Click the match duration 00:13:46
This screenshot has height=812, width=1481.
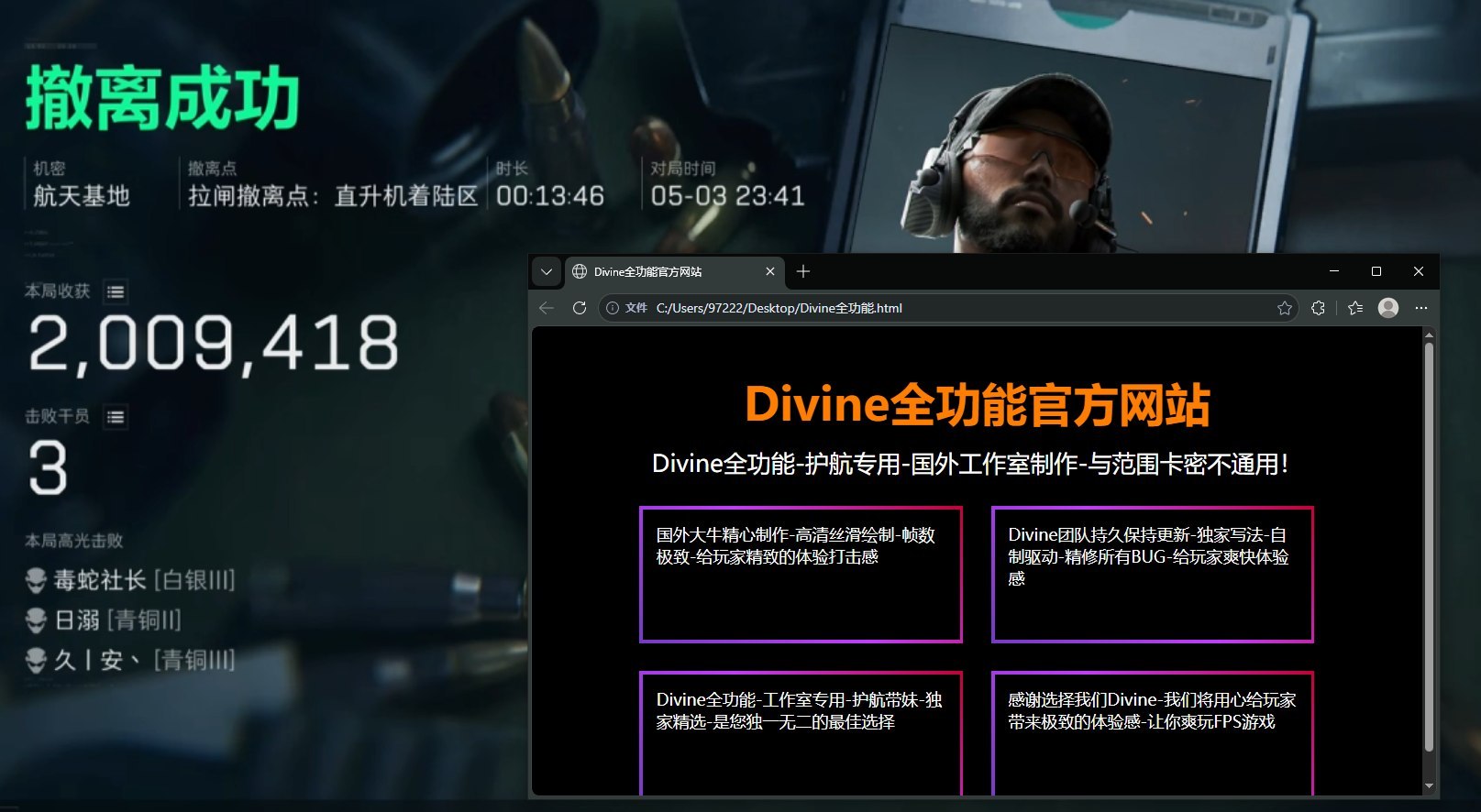pyautogui.click(x=550, y=196)
